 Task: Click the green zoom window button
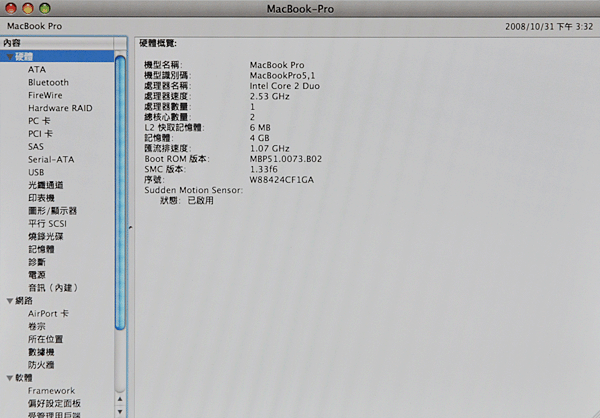point(45,8)
